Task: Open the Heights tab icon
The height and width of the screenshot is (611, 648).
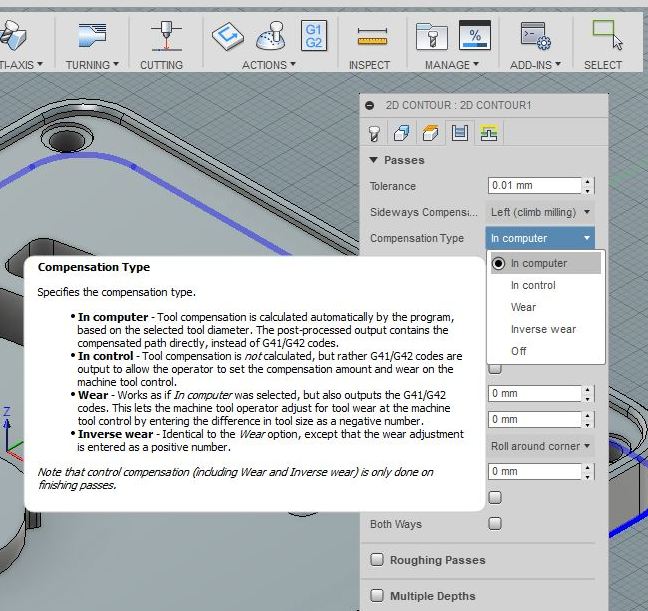Action: coord(432,132)
